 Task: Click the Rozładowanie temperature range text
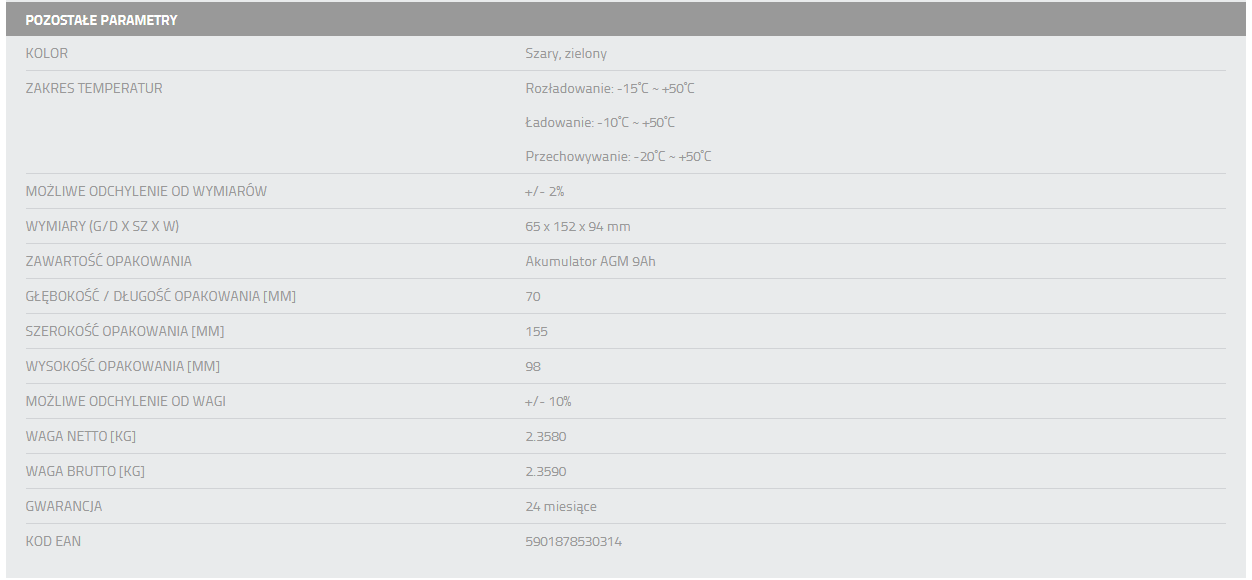(x=610, y=88)
